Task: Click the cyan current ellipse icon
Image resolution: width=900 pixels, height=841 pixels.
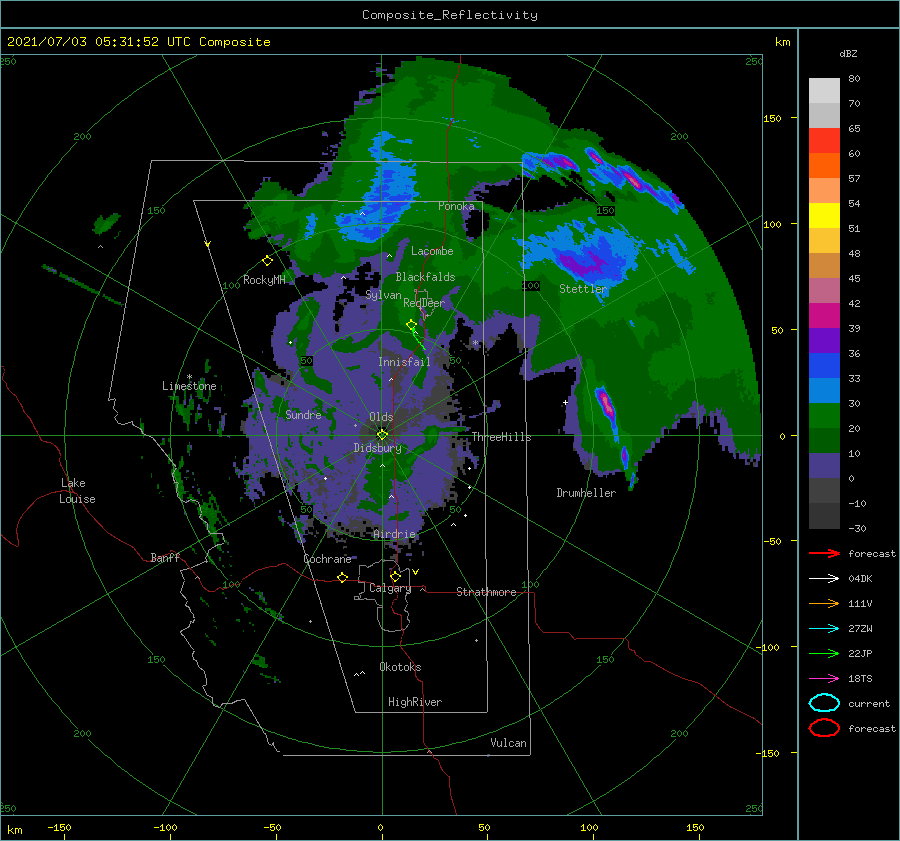Action: (824, 703)
